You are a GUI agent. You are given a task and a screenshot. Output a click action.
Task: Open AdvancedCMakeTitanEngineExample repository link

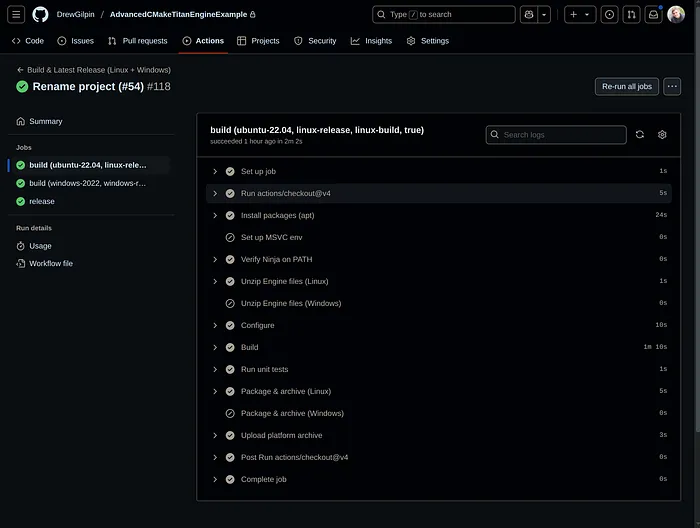coord(178,14)
